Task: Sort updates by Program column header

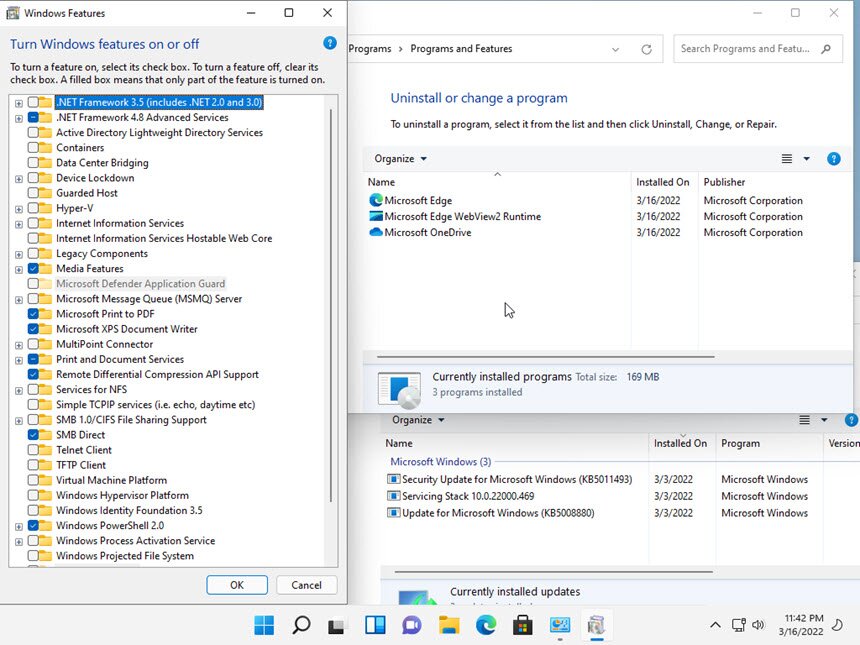Action: click(740, 443)
